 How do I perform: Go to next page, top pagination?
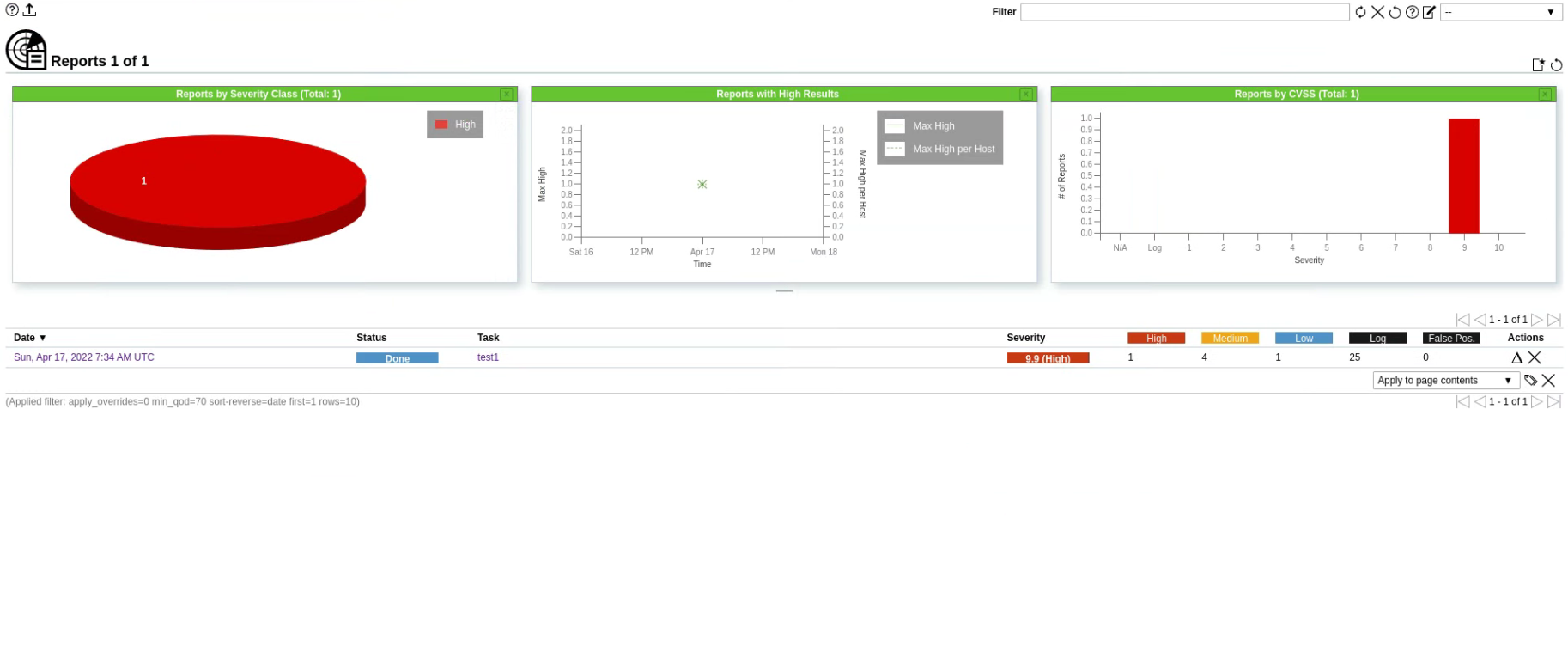[x=1537, y=319]
